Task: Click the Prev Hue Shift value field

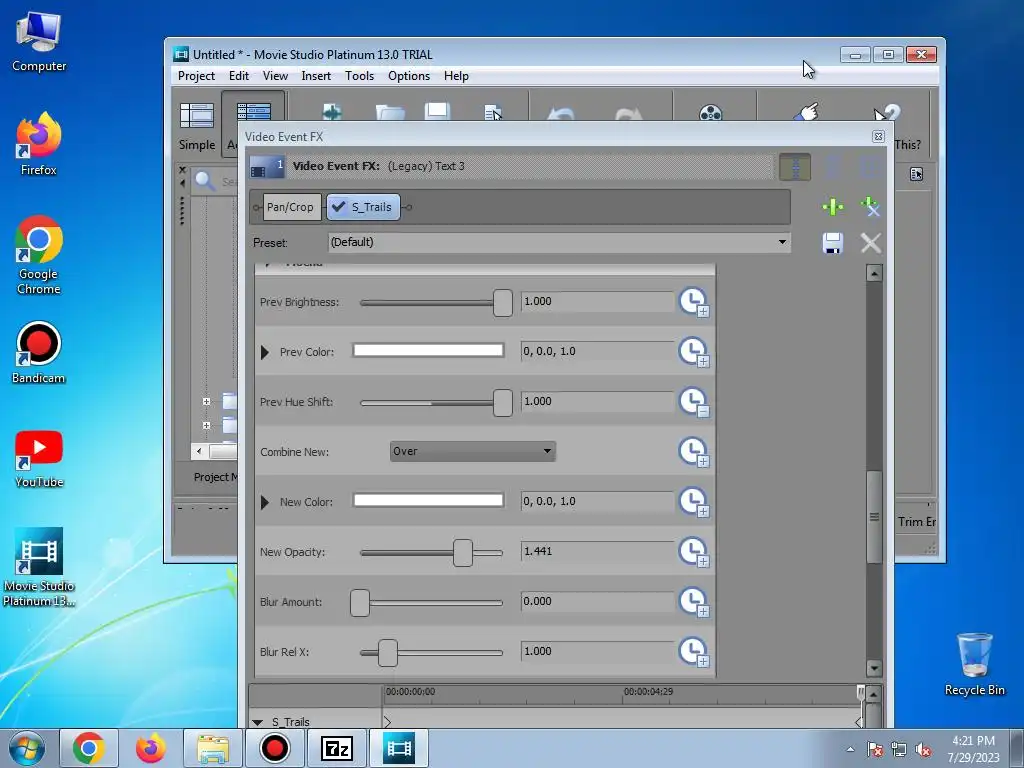Action: [x=597, y=402]
